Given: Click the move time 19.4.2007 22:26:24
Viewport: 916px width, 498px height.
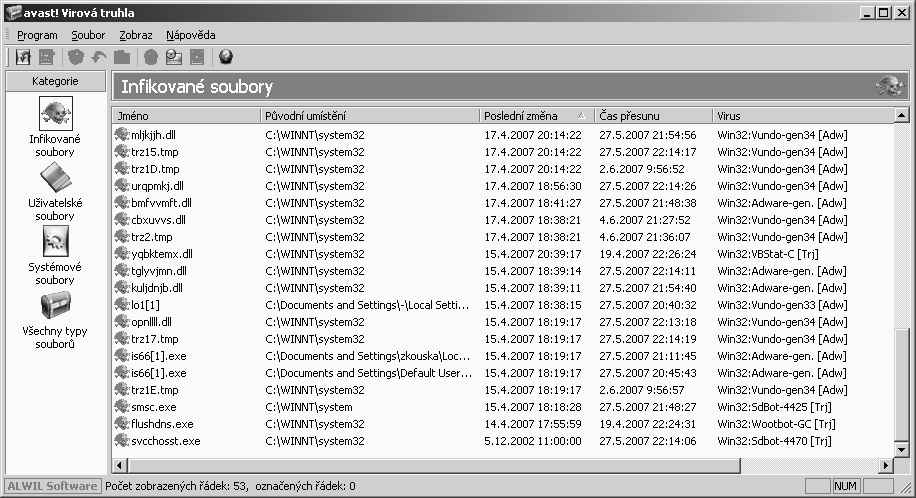Looking at the screenshot, I should pyautogui.click(x=647, y=254).
